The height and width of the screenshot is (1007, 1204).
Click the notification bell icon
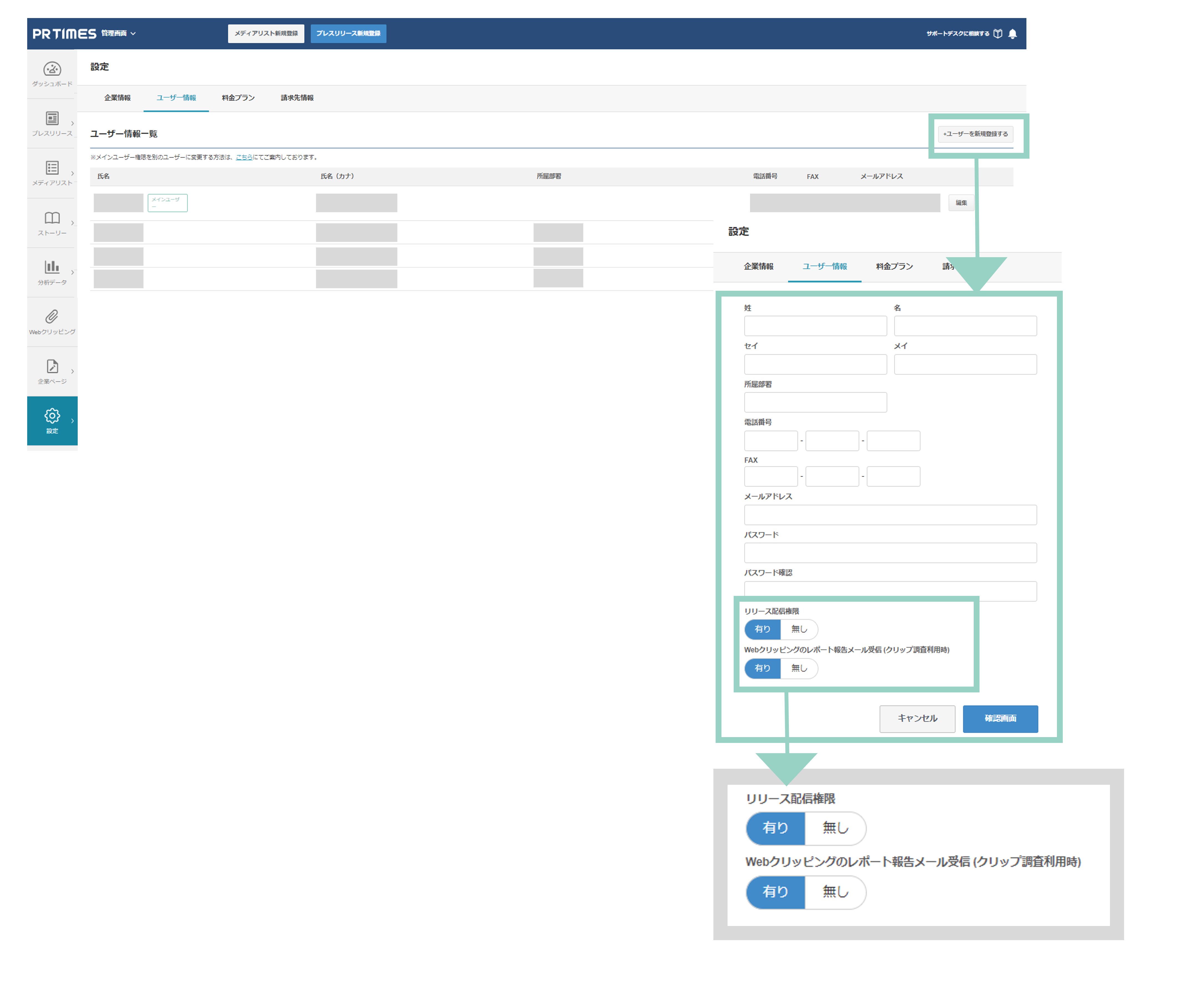point(1013,34)
